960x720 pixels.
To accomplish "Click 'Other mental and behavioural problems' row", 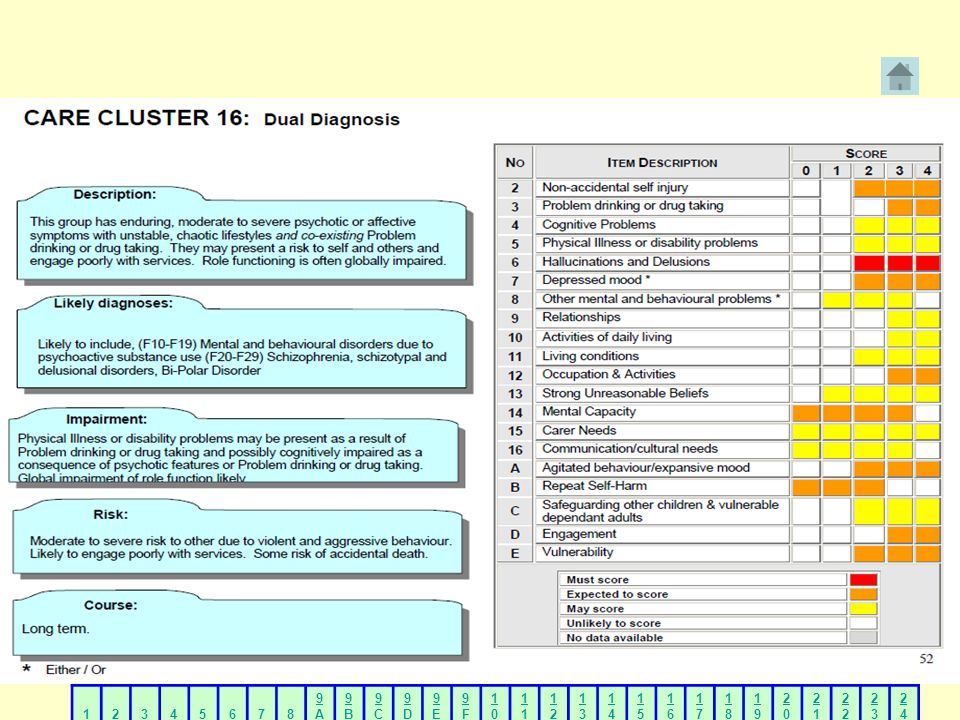I will coord(718,299).
